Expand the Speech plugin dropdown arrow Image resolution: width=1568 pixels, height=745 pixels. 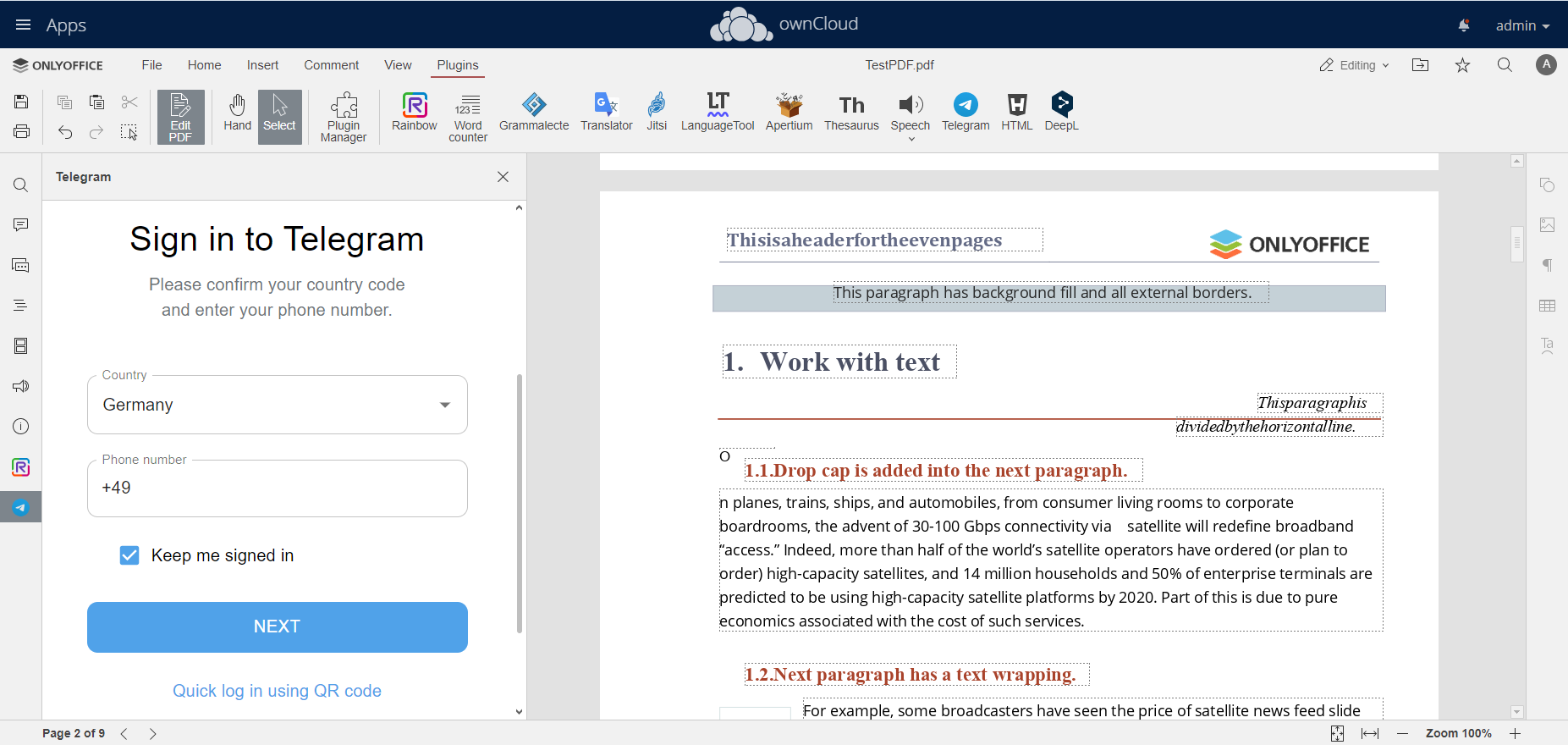pyautogui.click(x=911, y=139)
